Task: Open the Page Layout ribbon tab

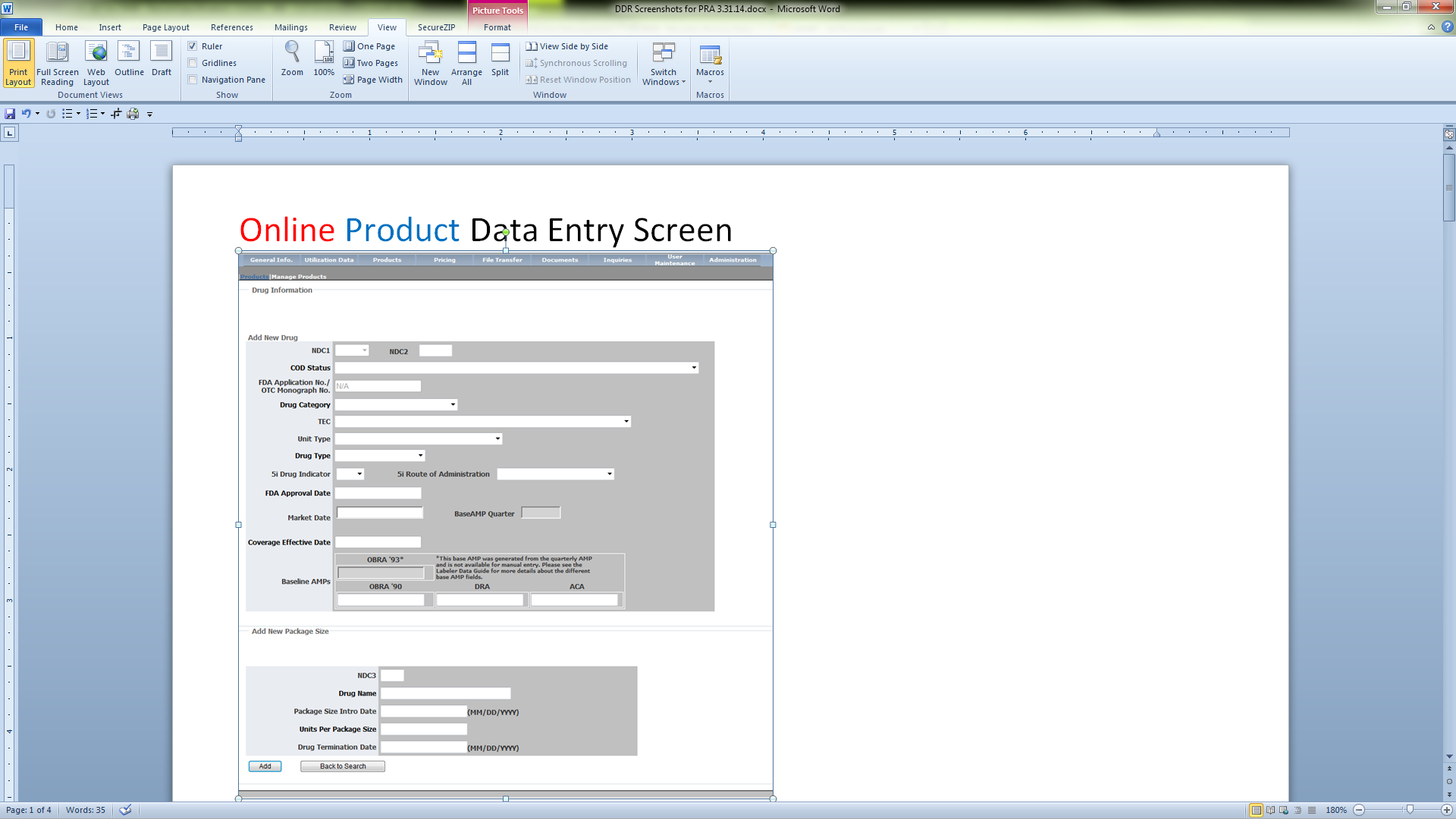Action: click(165, 27)
